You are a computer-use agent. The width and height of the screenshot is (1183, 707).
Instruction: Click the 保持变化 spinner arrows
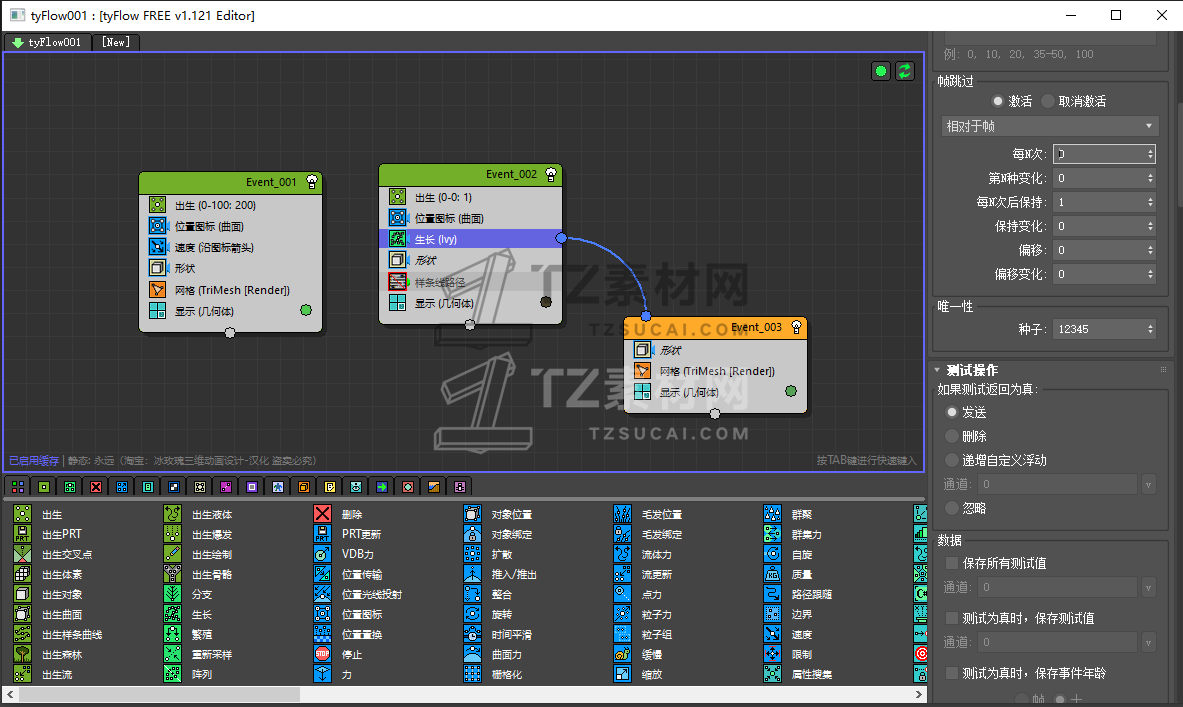[x=1151, y=226]
